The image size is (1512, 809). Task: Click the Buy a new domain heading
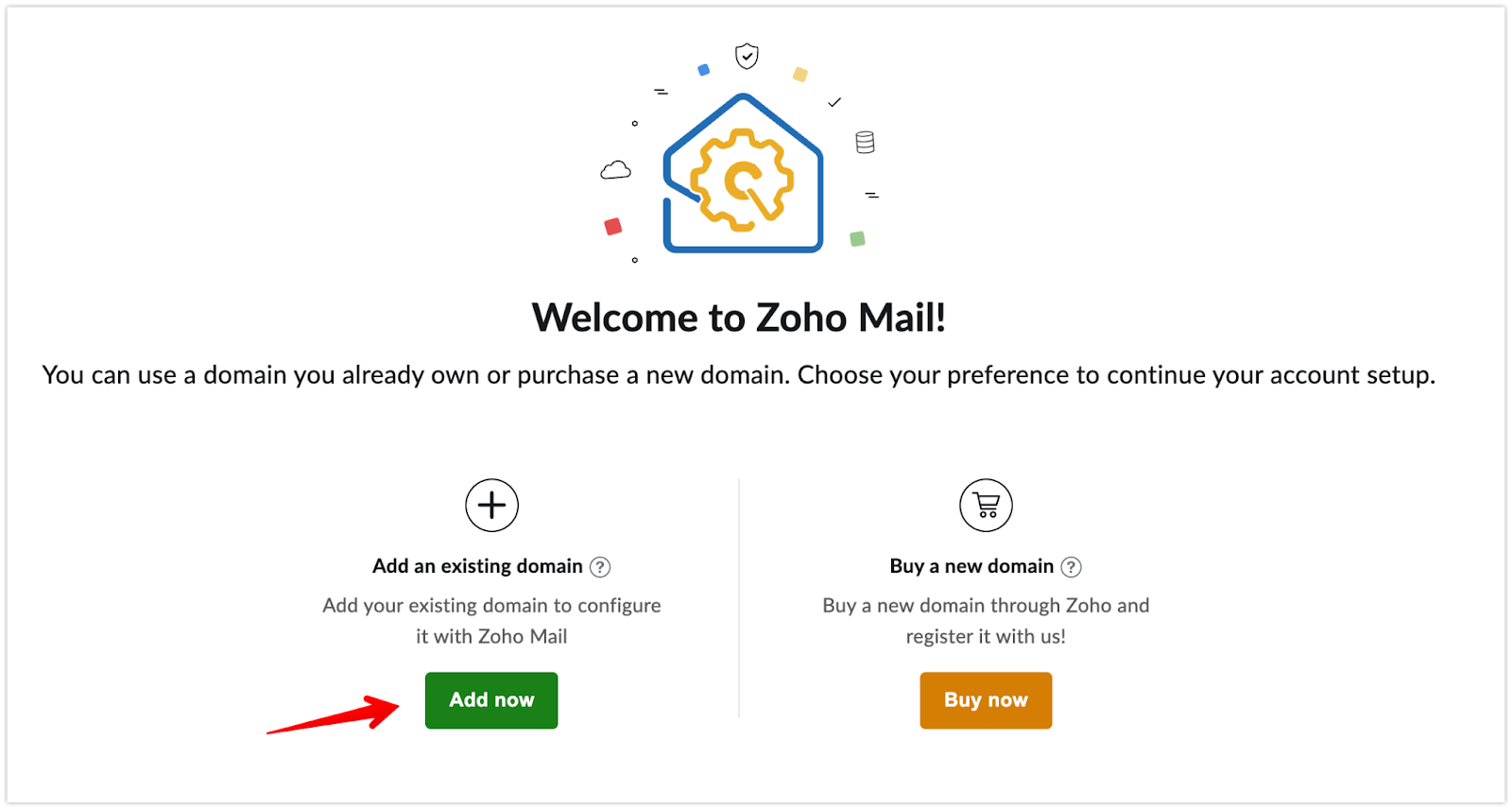pos(971,566)
